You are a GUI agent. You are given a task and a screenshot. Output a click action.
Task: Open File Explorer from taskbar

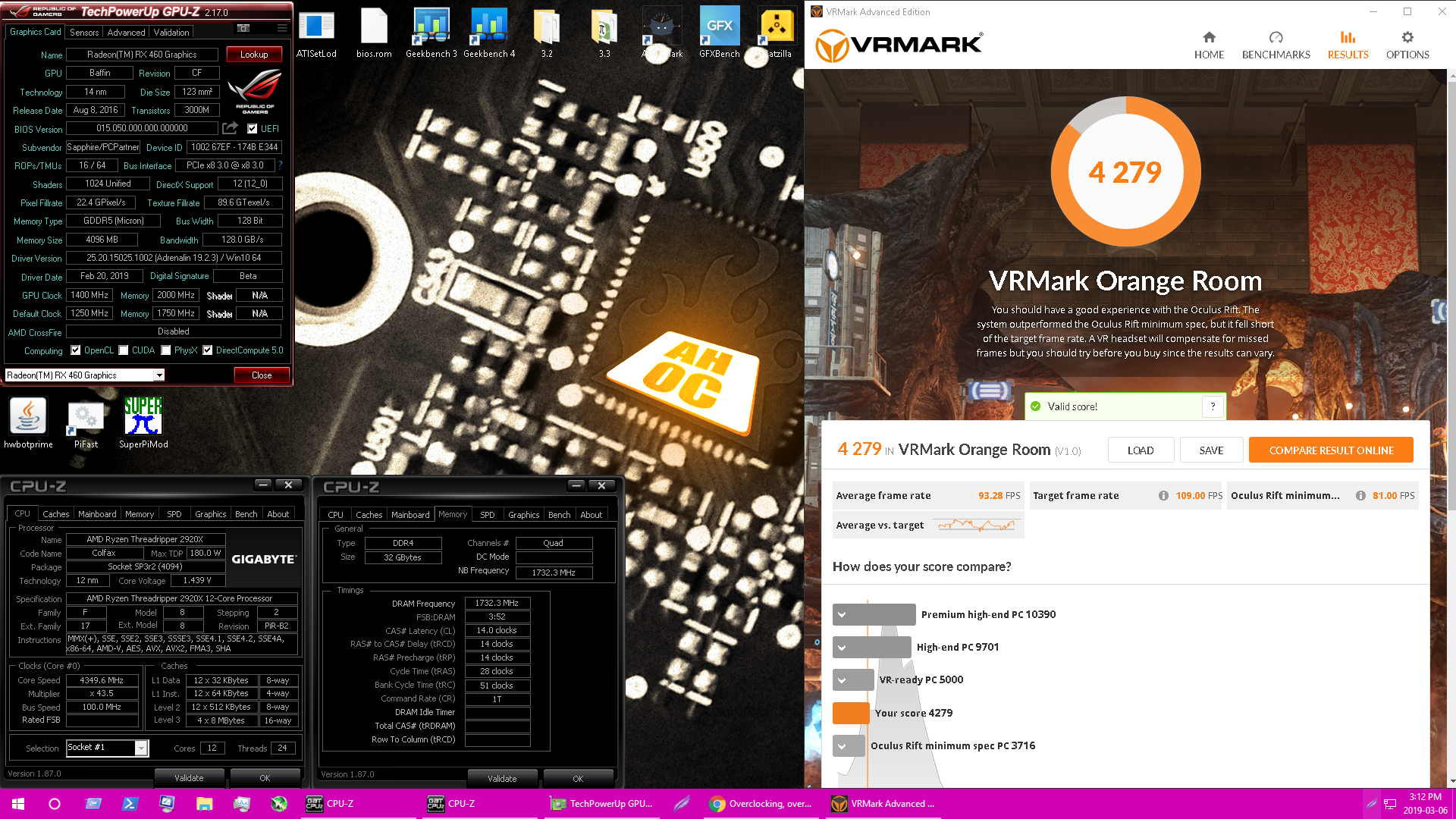coord(204,804)
